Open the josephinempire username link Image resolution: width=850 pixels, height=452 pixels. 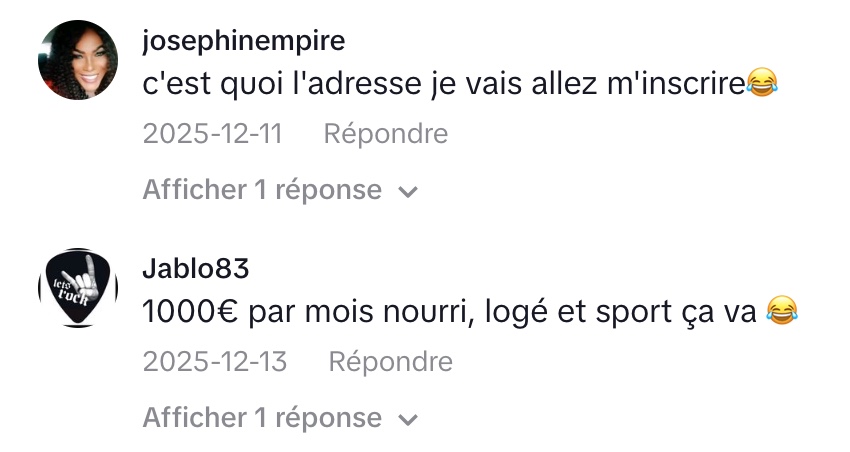244,41
